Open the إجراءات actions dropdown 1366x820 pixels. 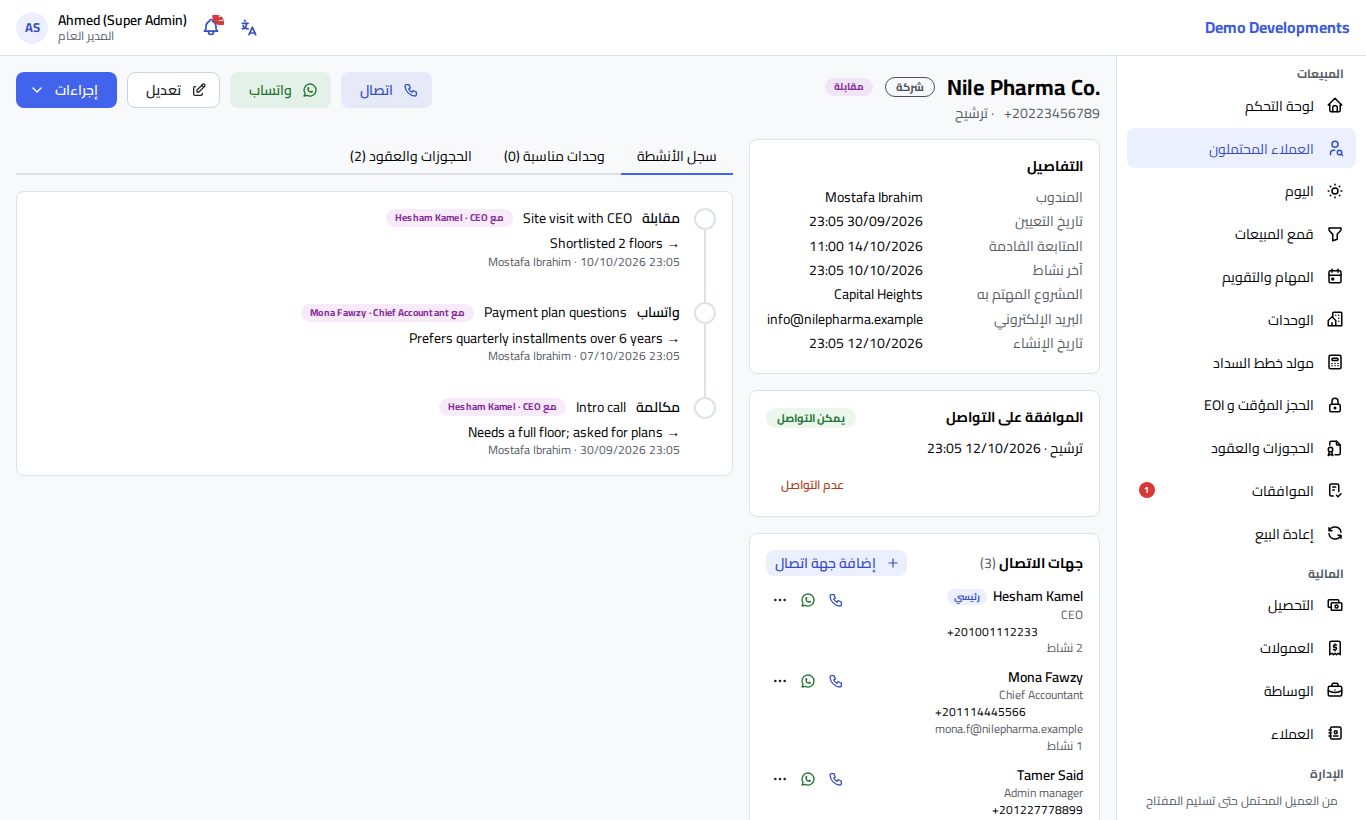(x=66, y=90)
